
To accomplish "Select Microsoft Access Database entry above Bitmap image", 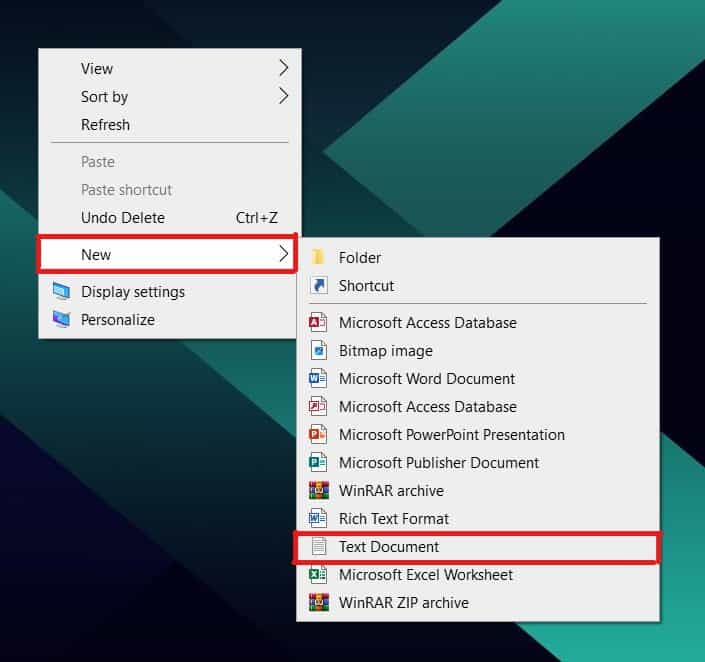I will click(x=478, y=322).
